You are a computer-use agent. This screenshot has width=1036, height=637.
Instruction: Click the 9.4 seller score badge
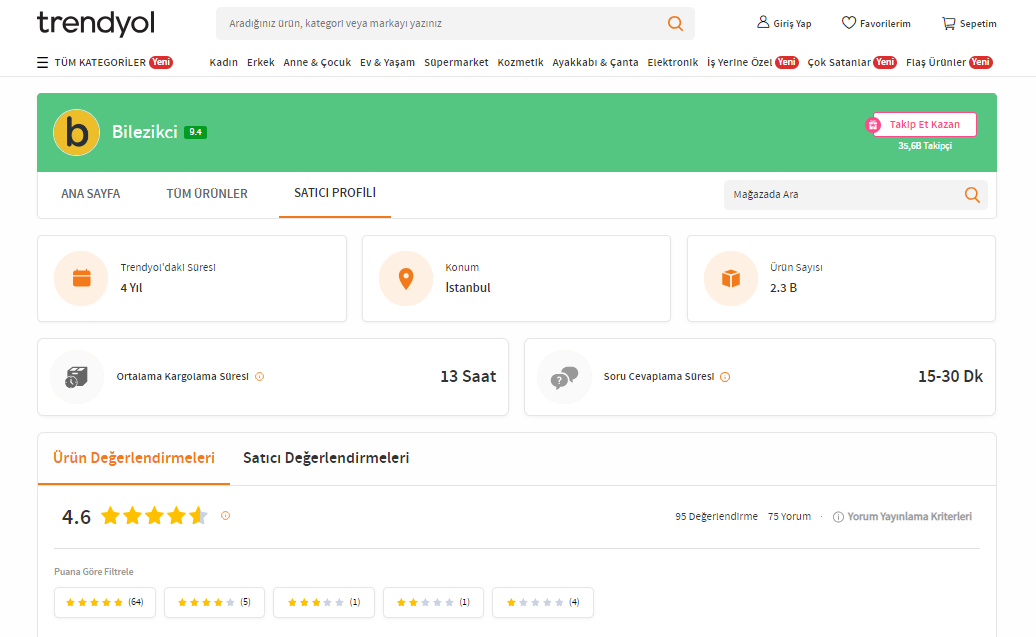coord(195,132)
